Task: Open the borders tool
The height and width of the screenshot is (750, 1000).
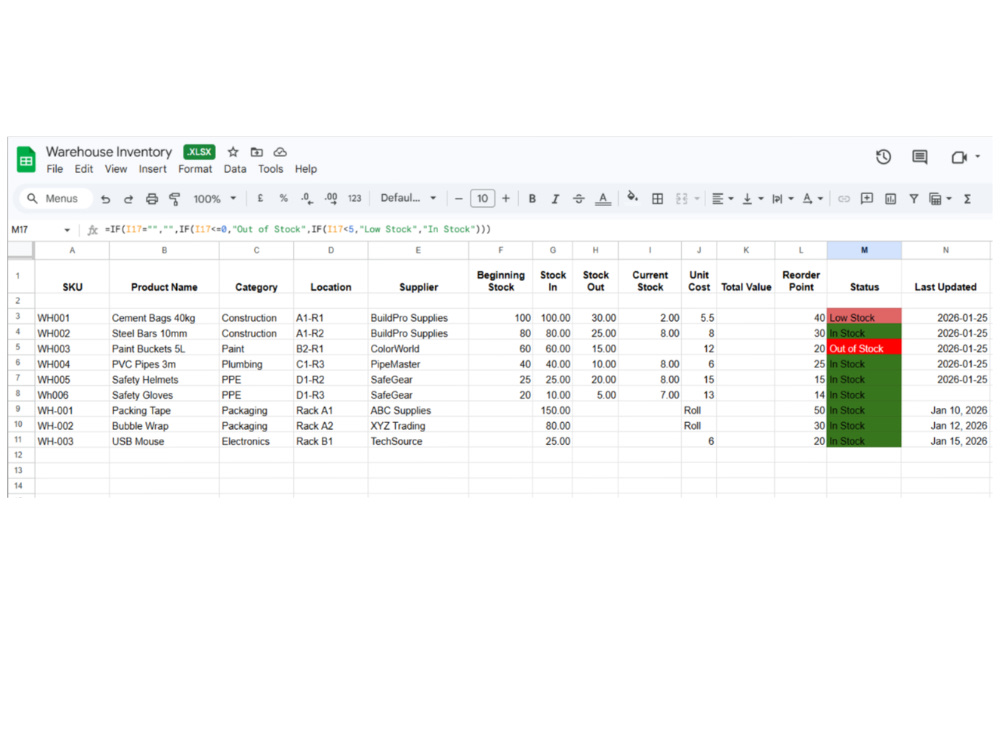Action: [658, 199]
